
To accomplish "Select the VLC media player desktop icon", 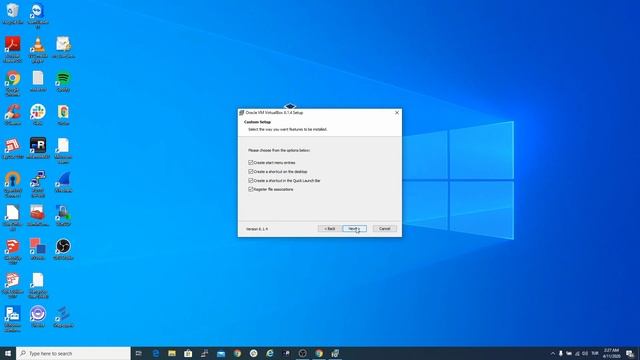I will pyautogui.click(x=38, y=50).
